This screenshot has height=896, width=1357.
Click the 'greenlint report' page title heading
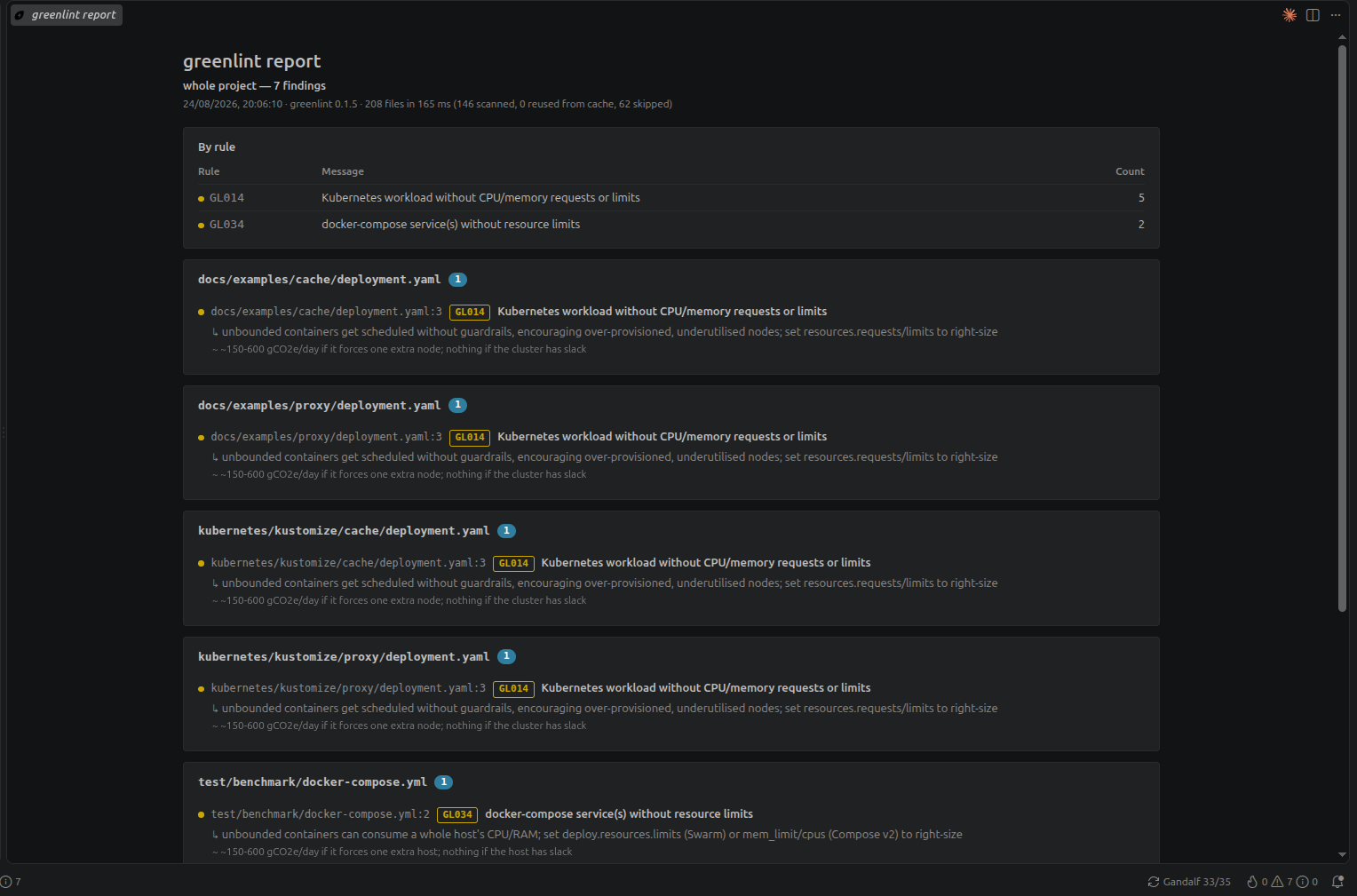[251, 61]
